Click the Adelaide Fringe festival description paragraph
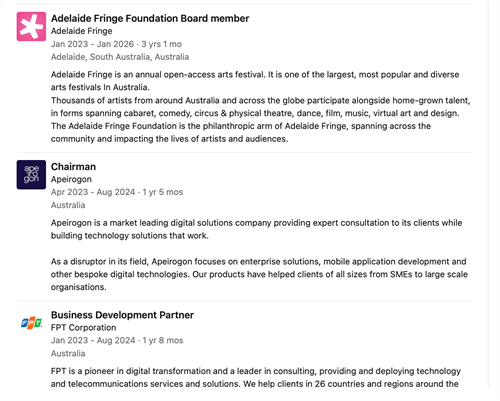This screenshot has height=401, width=500. tap(255, 81)
